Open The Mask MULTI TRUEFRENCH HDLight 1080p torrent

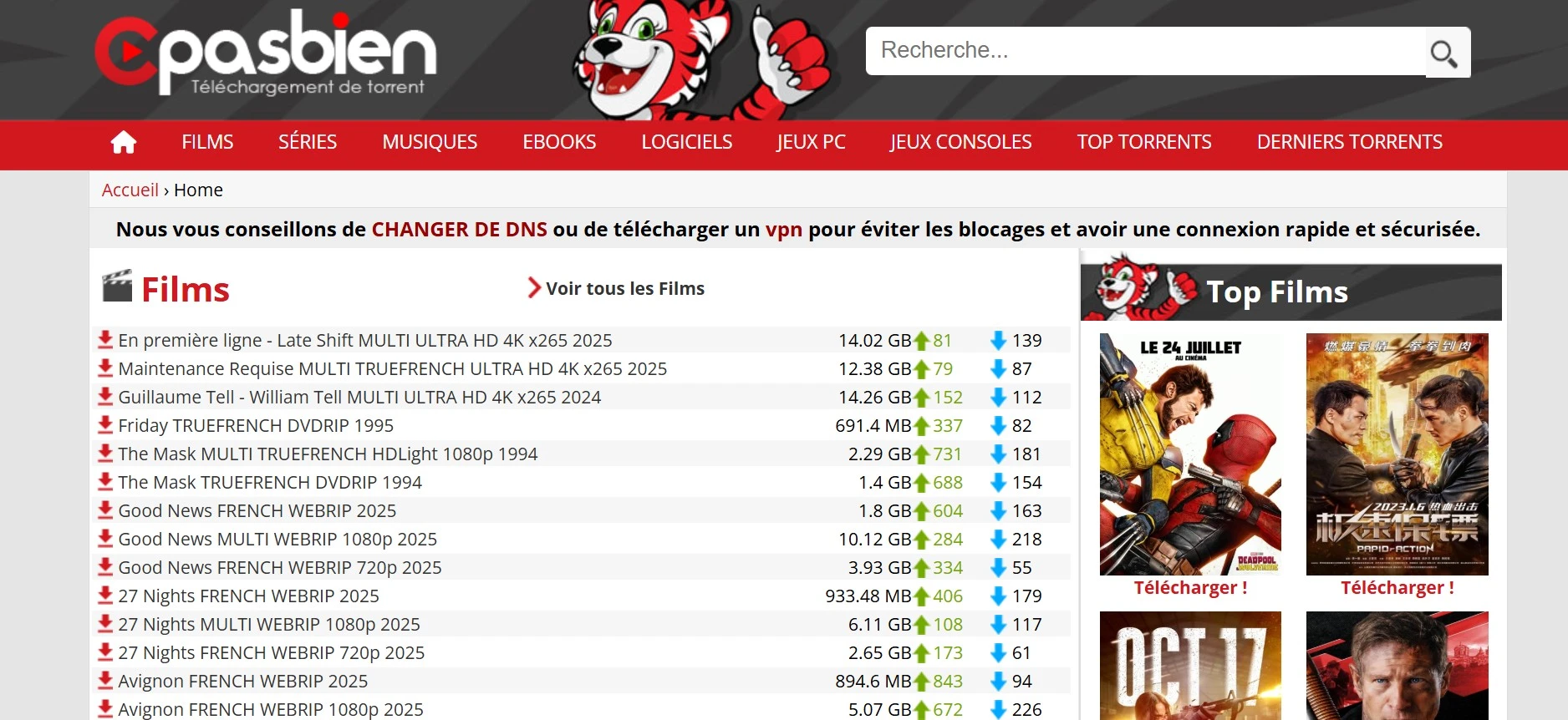pos(328,454)
